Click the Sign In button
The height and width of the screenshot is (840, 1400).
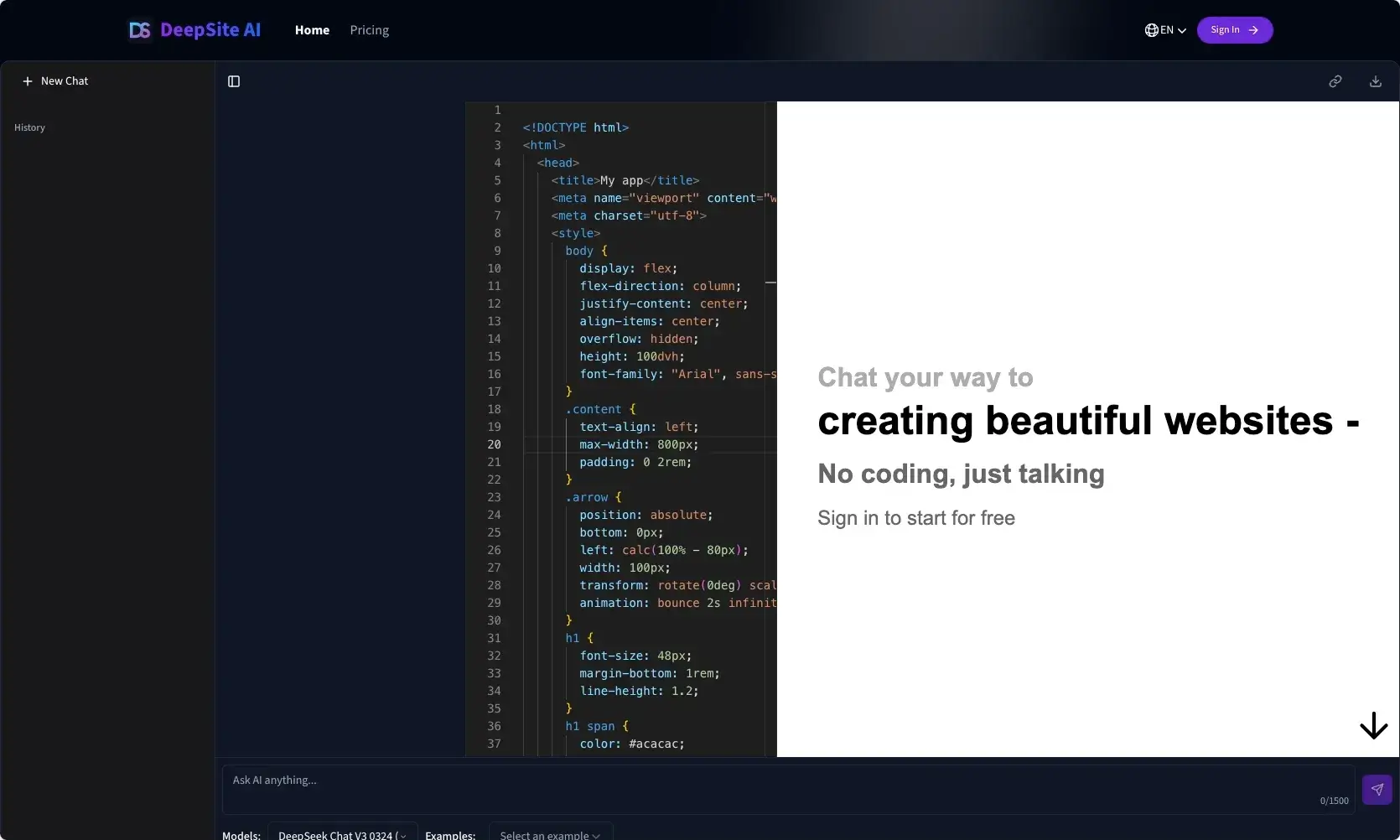1235,30
